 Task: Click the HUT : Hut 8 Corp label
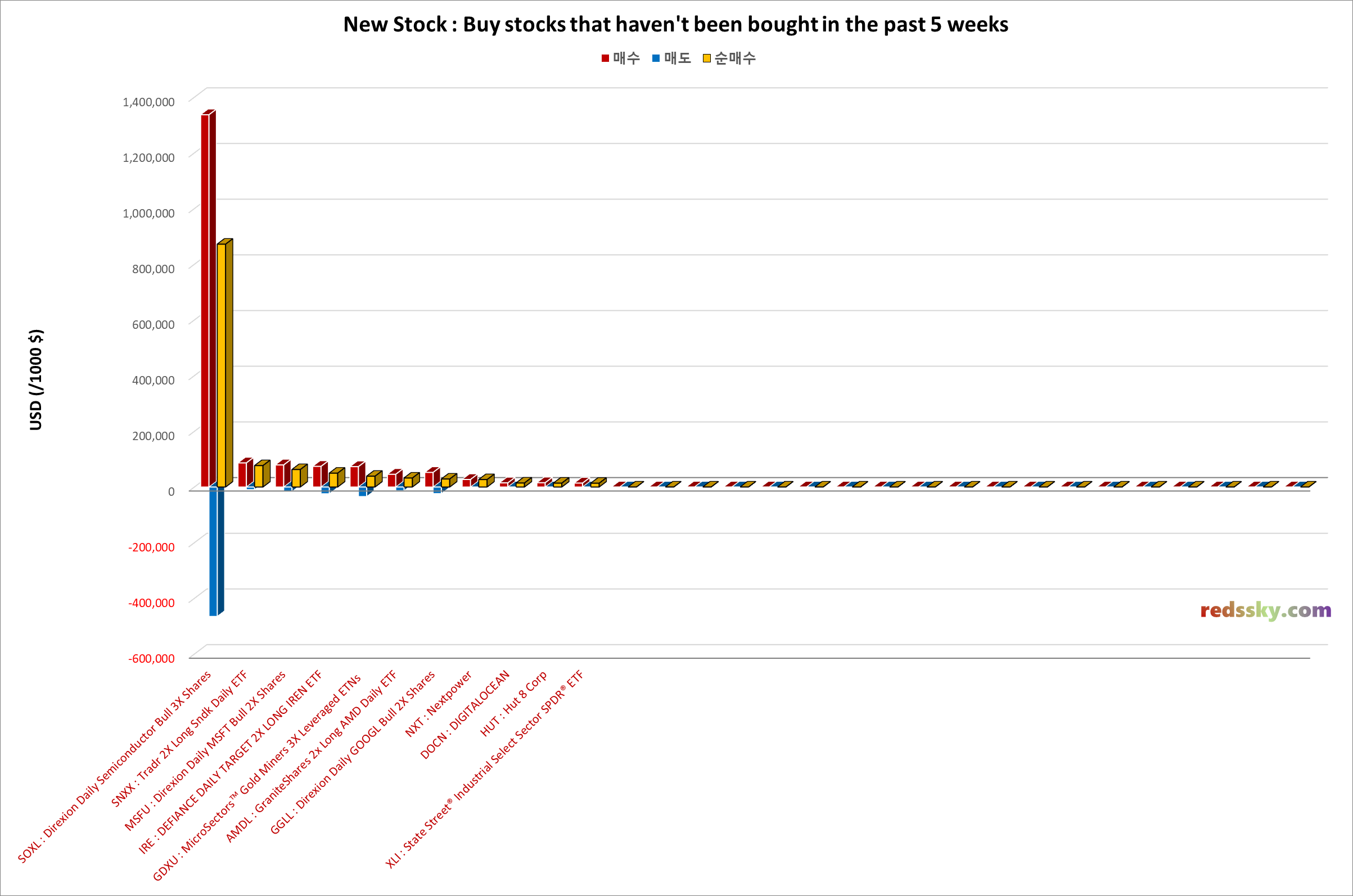pos(513,703)
